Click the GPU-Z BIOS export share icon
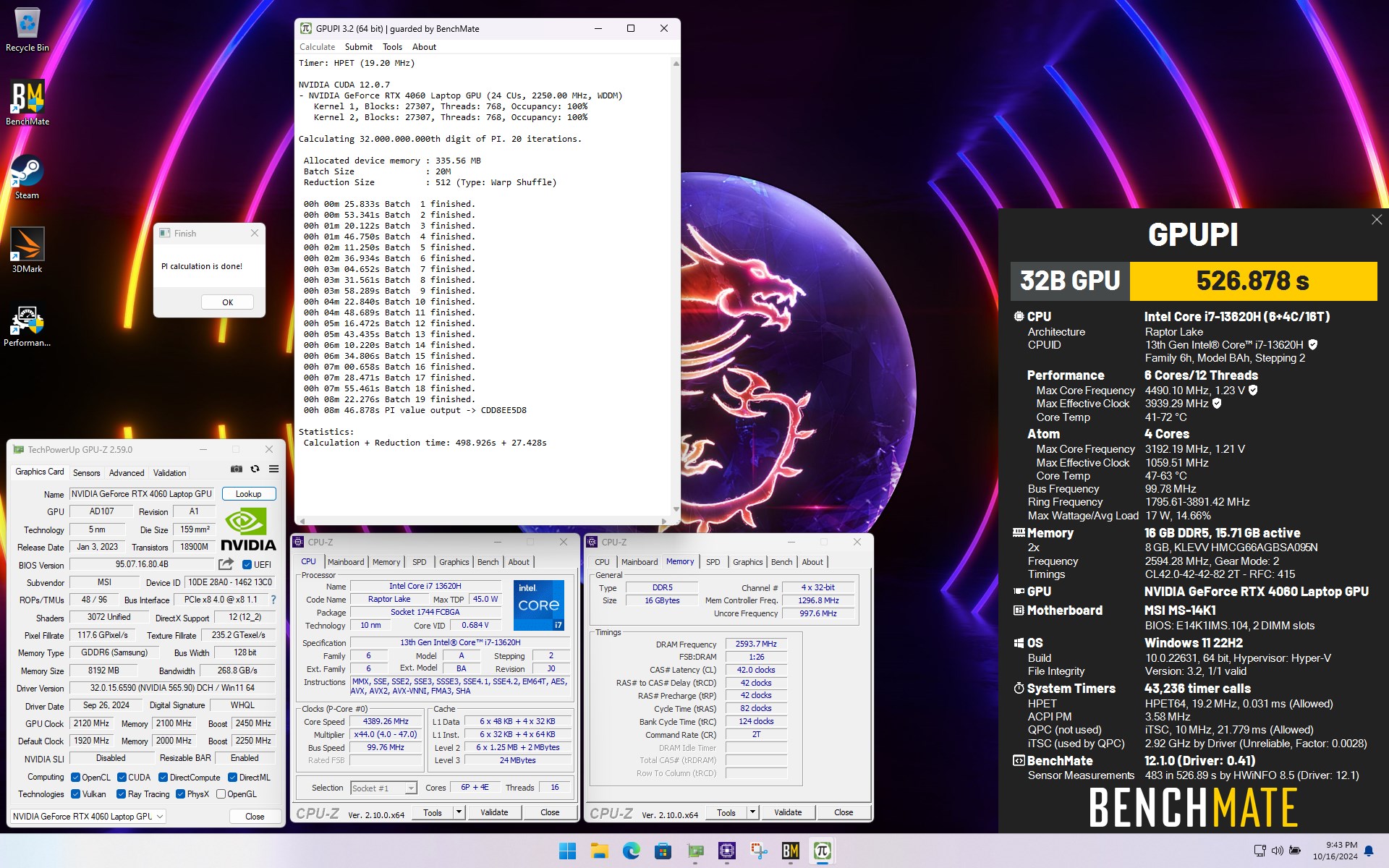Viewport: 1389px width, 868px height. click(226, 563)
